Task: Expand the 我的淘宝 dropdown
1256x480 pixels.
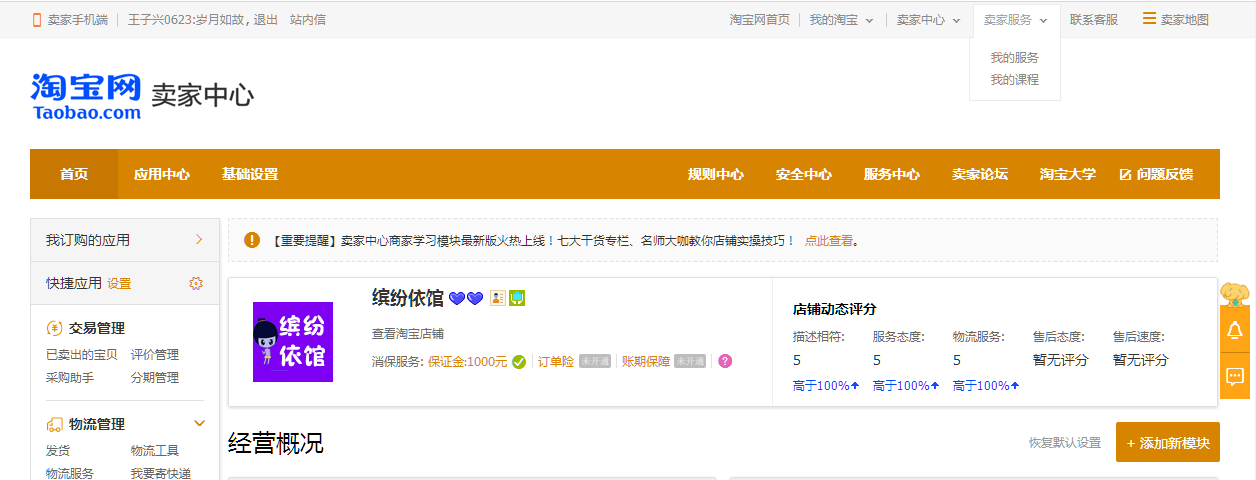Action: [x=841, y=19]
